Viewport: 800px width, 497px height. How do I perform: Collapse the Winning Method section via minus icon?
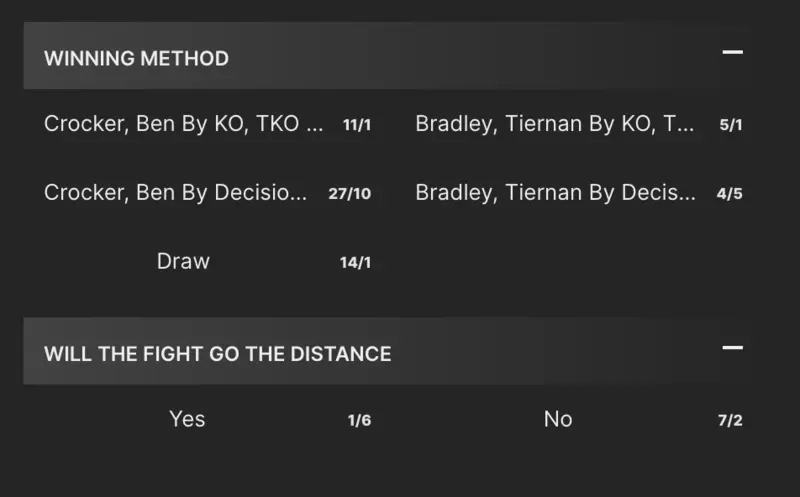click(732, 52)
